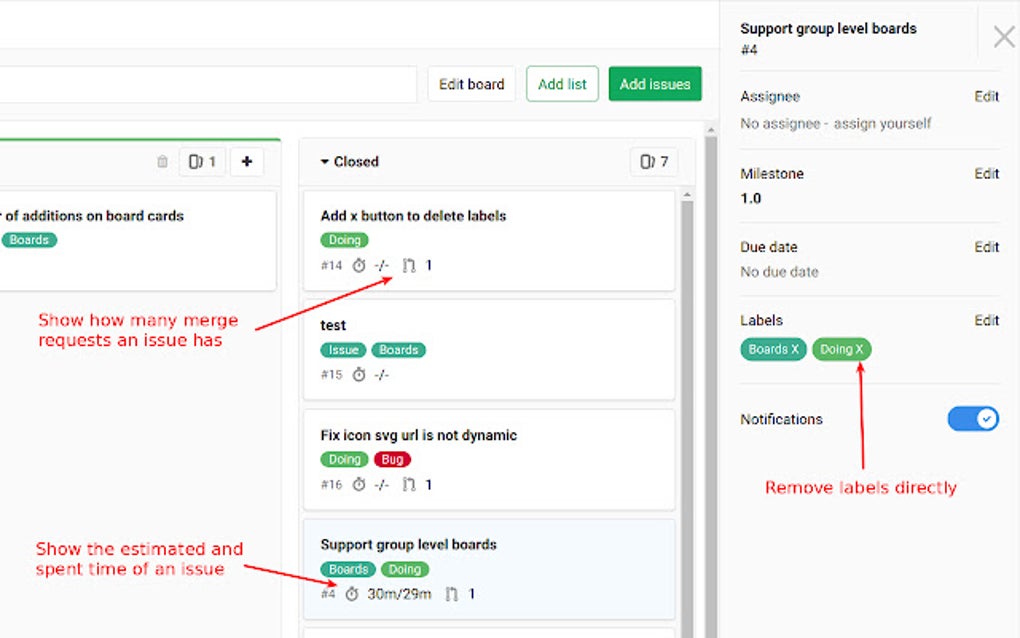
Task: Click the red Bug label on issue #16
Action: point(392,459)
